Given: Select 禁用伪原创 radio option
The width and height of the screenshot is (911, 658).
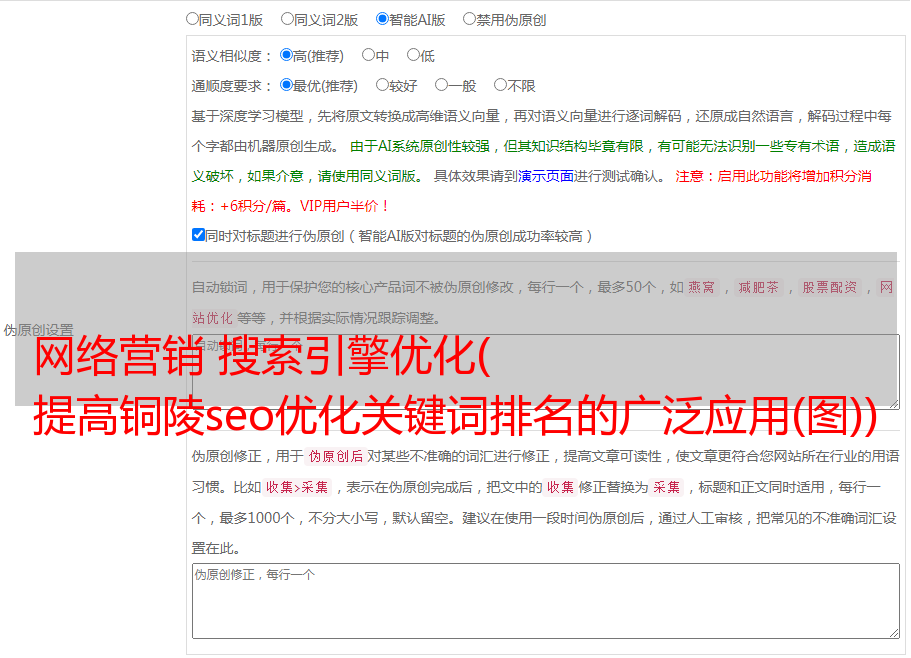Looking at the screenshot, I should point(469,19).
